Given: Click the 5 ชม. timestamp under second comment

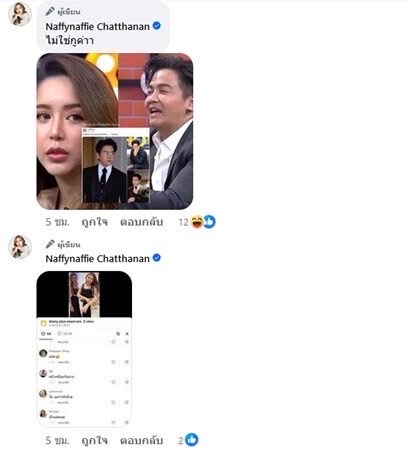Looking at the screenshot, I should pos(57,440).
